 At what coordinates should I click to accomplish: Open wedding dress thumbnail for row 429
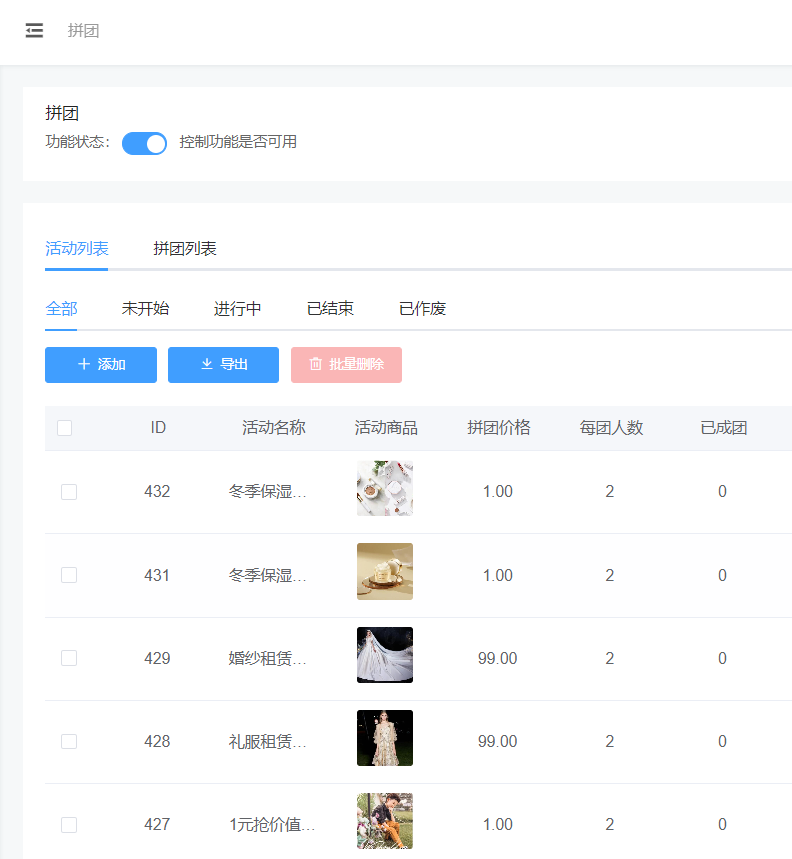[x=385, y=655]
